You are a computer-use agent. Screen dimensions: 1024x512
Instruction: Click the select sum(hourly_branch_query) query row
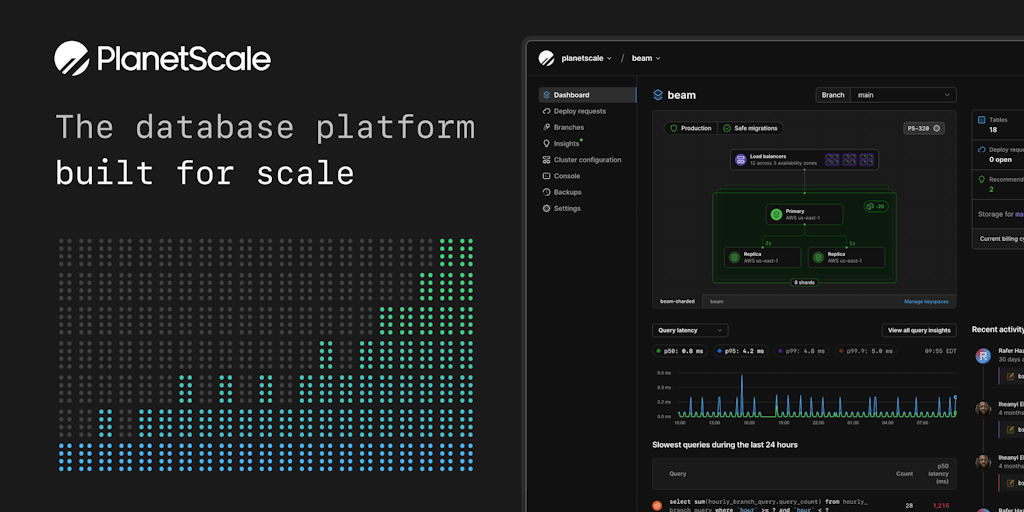click(x=804, y=505)
